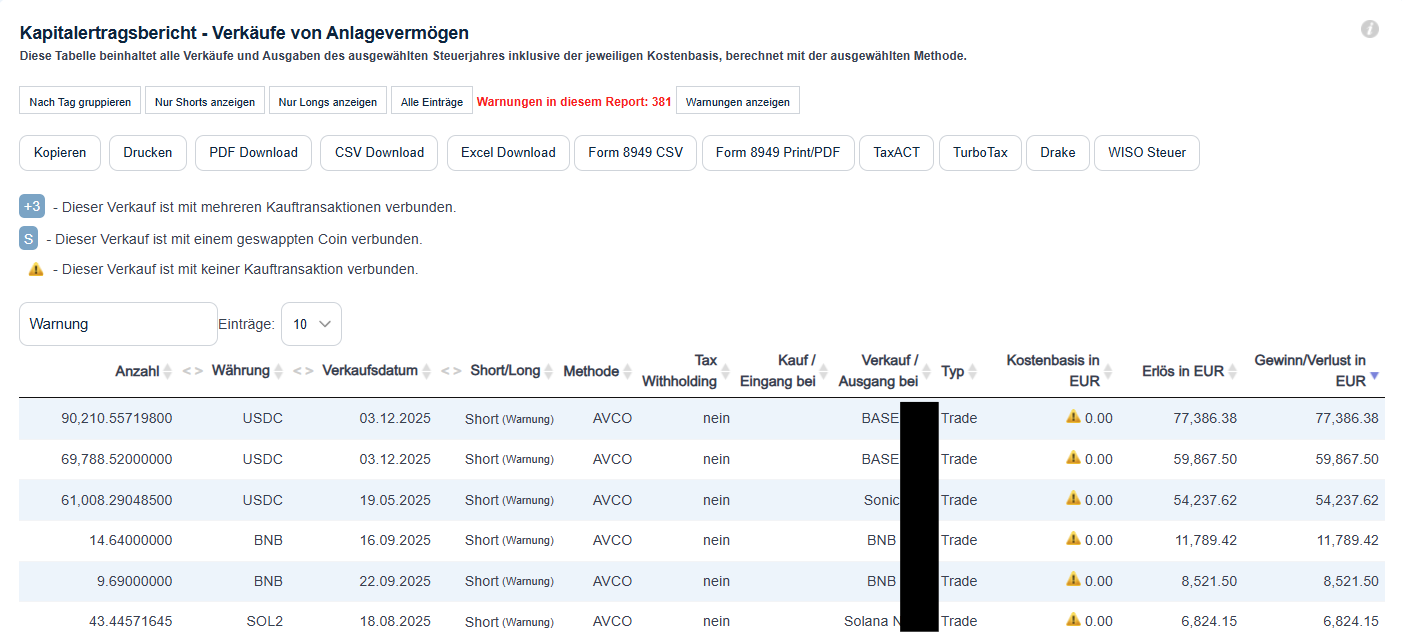The width and height of the screenshot is (1402, 641).
Task: Click the column swap arrows between Anzahl and Währung
Action: (192, 370)
